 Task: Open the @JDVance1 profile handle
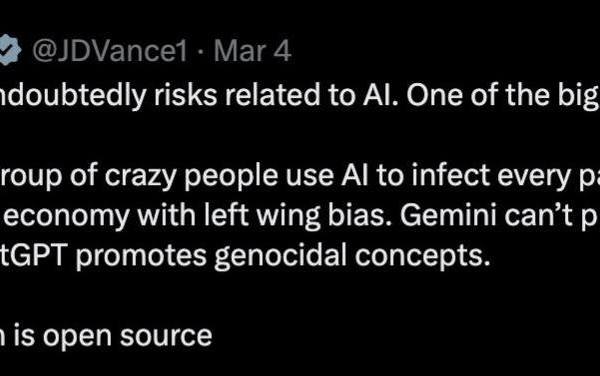110,50
